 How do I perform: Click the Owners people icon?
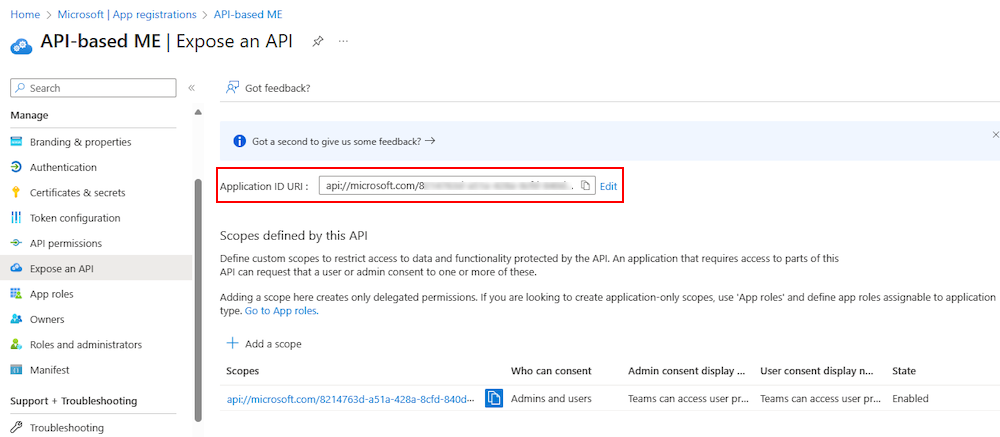pos(17,320)
